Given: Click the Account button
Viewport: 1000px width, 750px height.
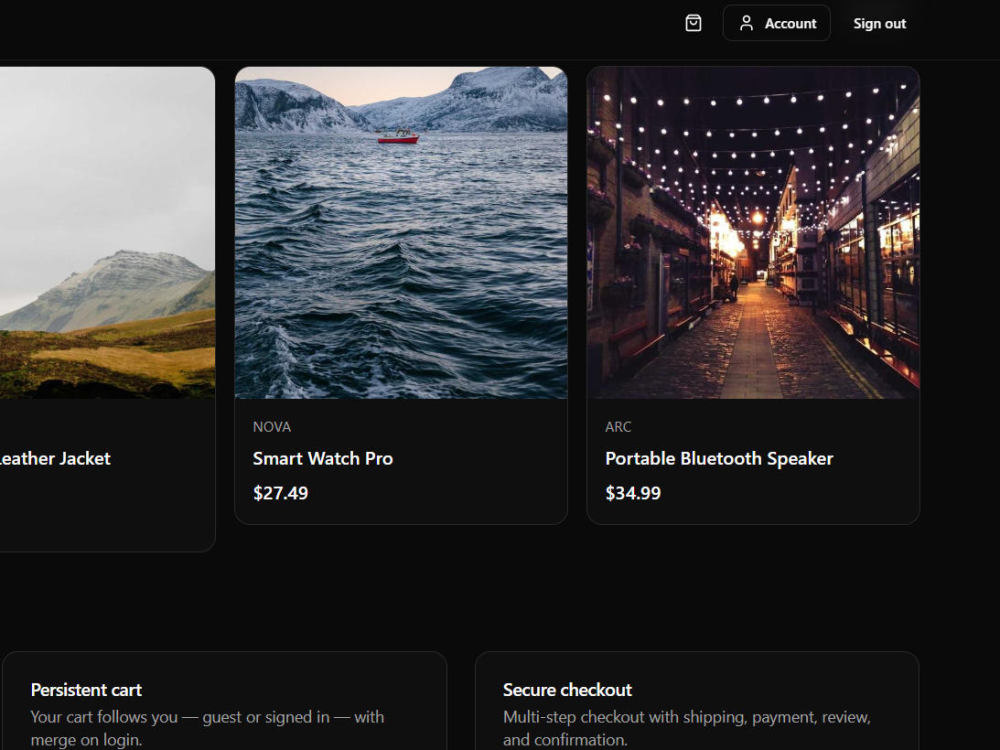Looking at the screenshot, I should coord(777,24).
